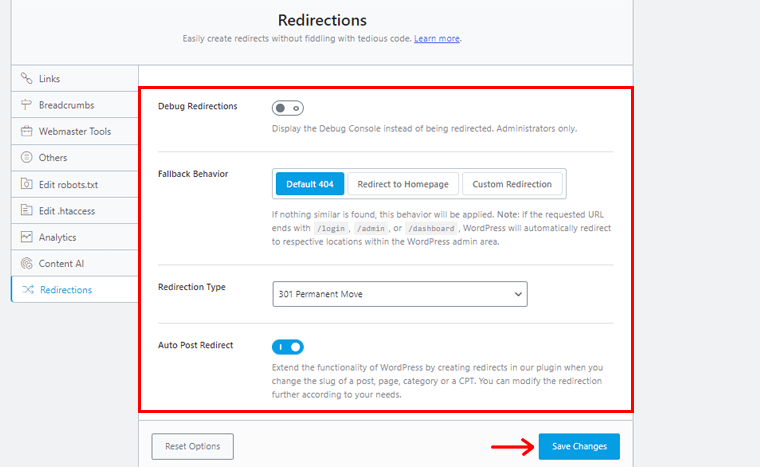This screenshot has height=467, width=760.
Task: Go to the Analytics settings tab
Action: [58, 237]
